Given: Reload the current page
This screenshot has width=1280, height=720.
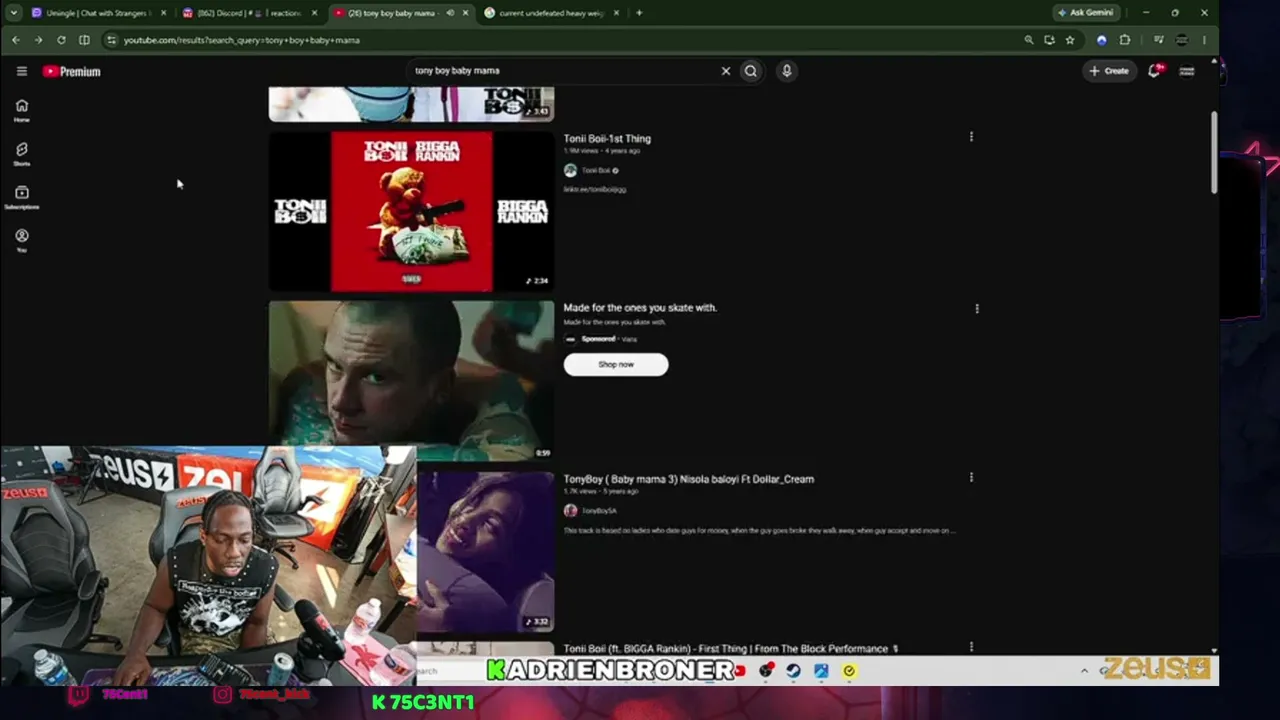Looking at the screenshot, I should (x=61, y=40).
